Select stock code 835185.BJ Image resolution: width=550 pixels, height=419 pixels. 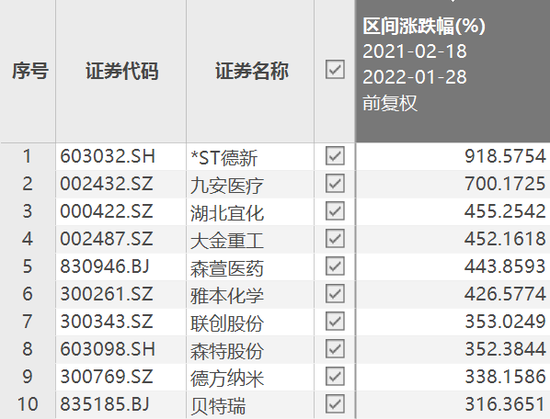pos(105,404)
